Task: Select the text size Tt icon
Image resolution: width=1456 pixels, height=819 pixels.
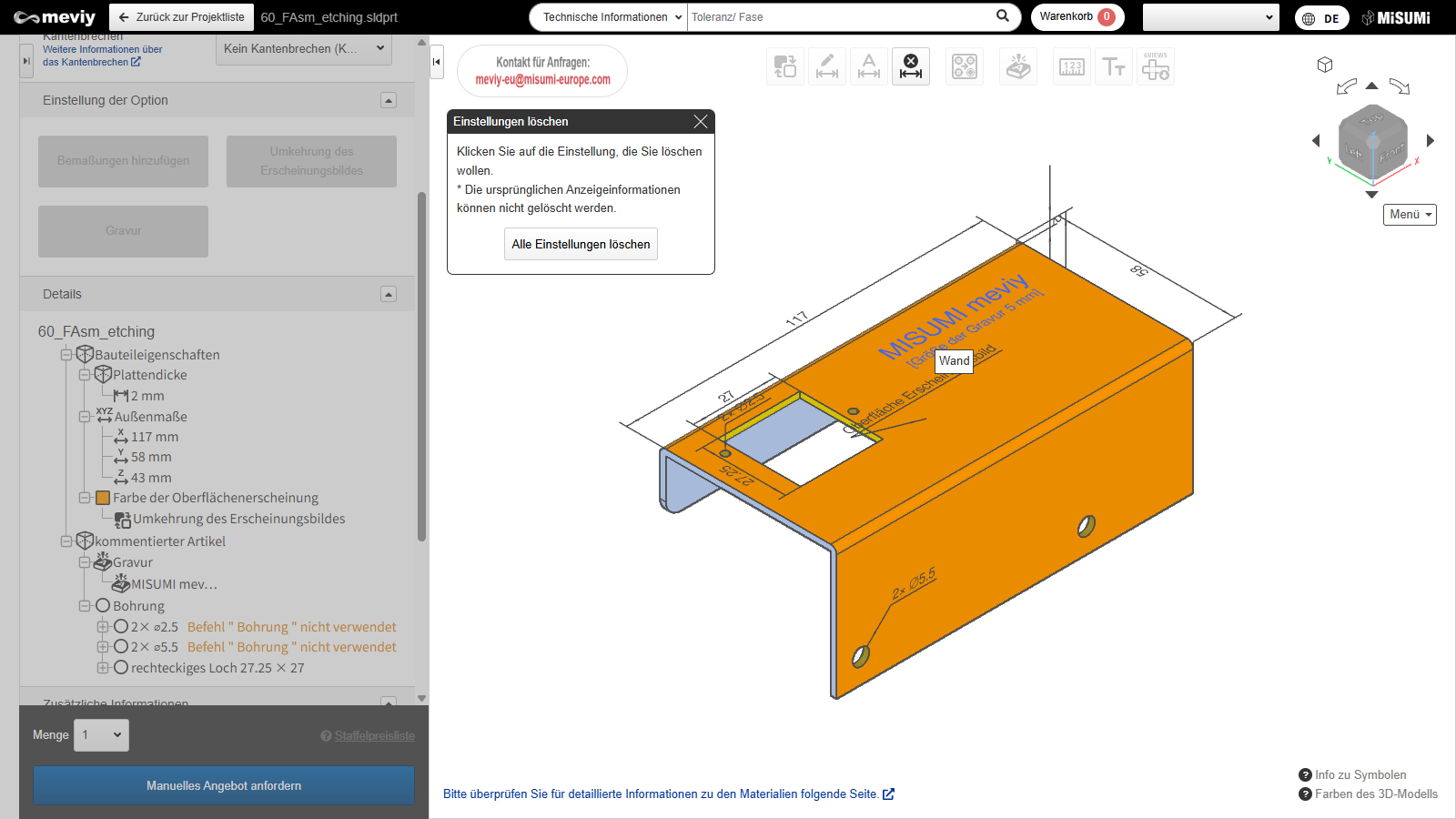Action: (1114, 66)
